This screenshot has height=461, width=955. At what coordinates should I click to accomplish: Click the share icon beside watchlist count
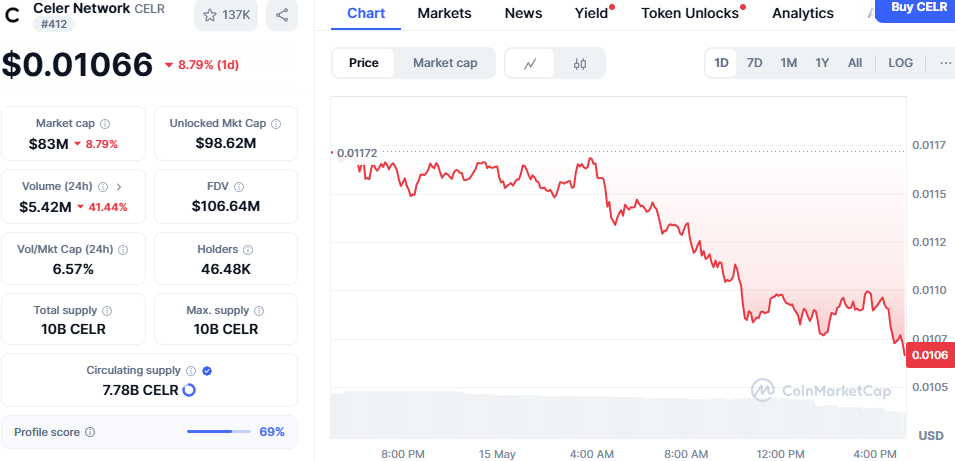[282, 15]
